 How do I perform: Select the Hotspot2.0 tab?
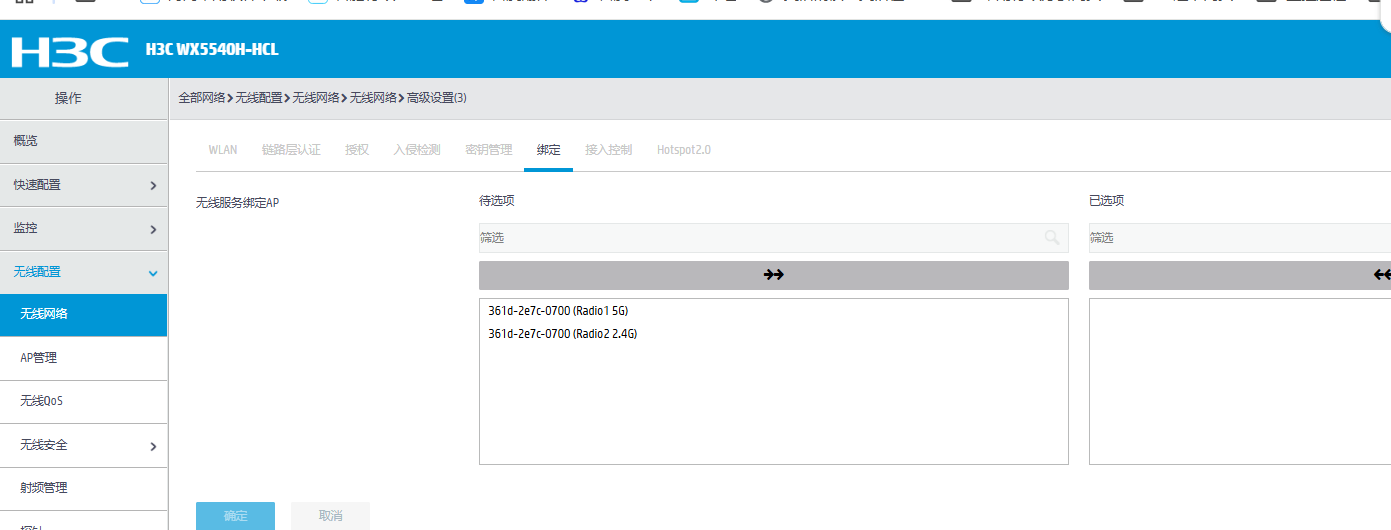click(683, 150)
